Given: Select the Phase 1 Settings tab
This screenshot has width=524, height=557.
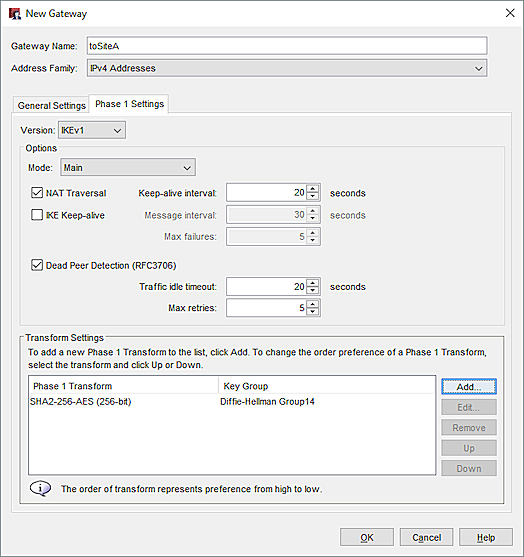Looking at the screenshot, I should pyautogui.click(x=129, y=104).
